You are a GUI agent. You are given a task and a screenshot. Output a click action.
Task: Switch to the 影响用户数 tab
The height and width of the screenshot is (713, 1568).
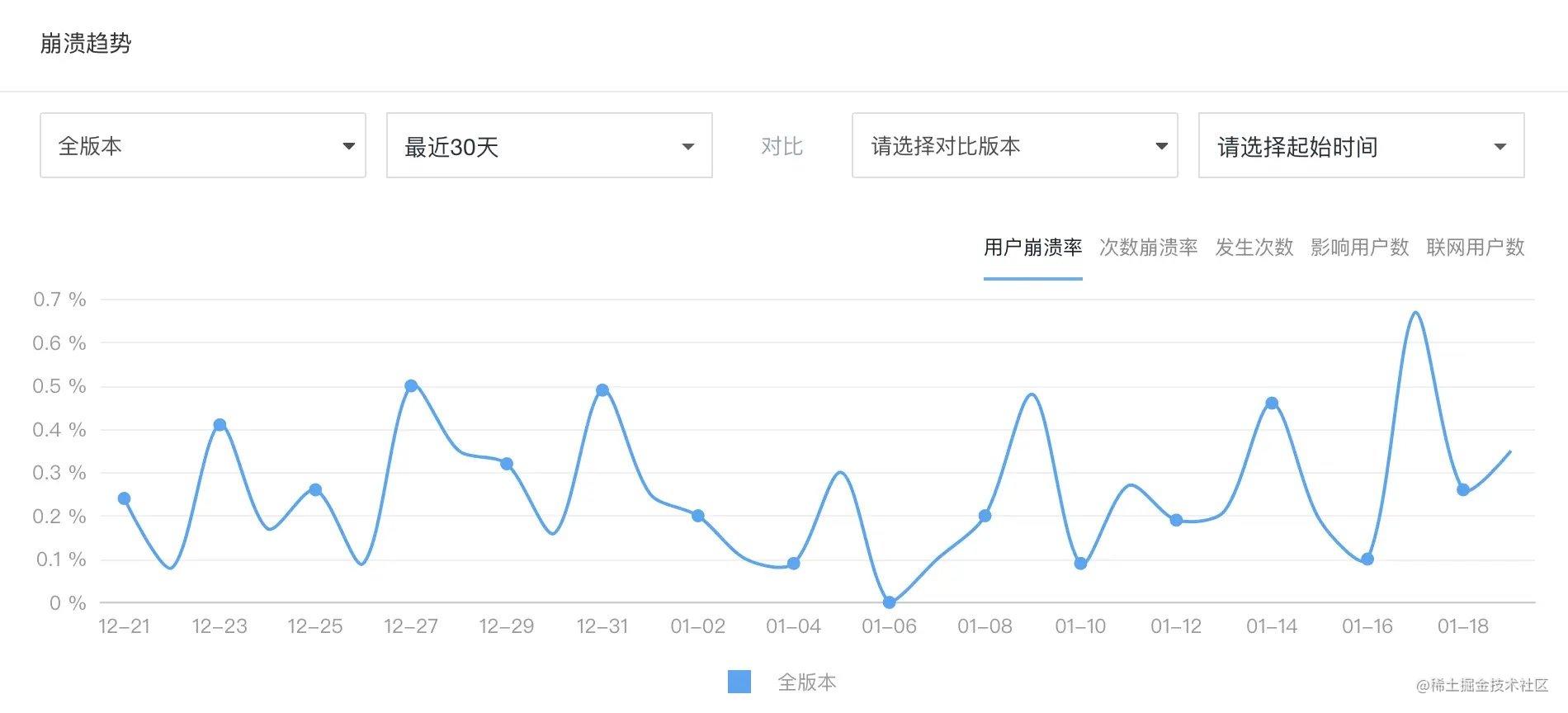tap(1359, 247)
